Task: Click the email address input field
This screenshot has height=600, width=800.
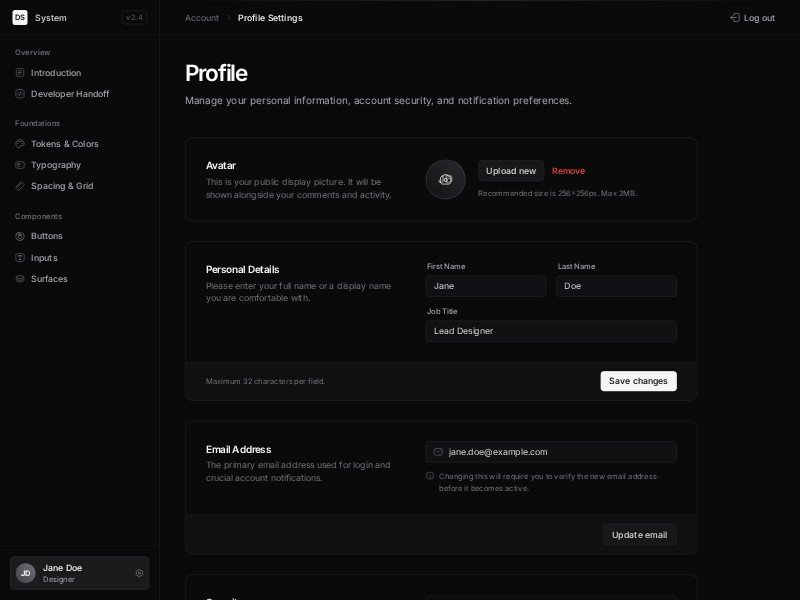Action: tap(551, 452)
